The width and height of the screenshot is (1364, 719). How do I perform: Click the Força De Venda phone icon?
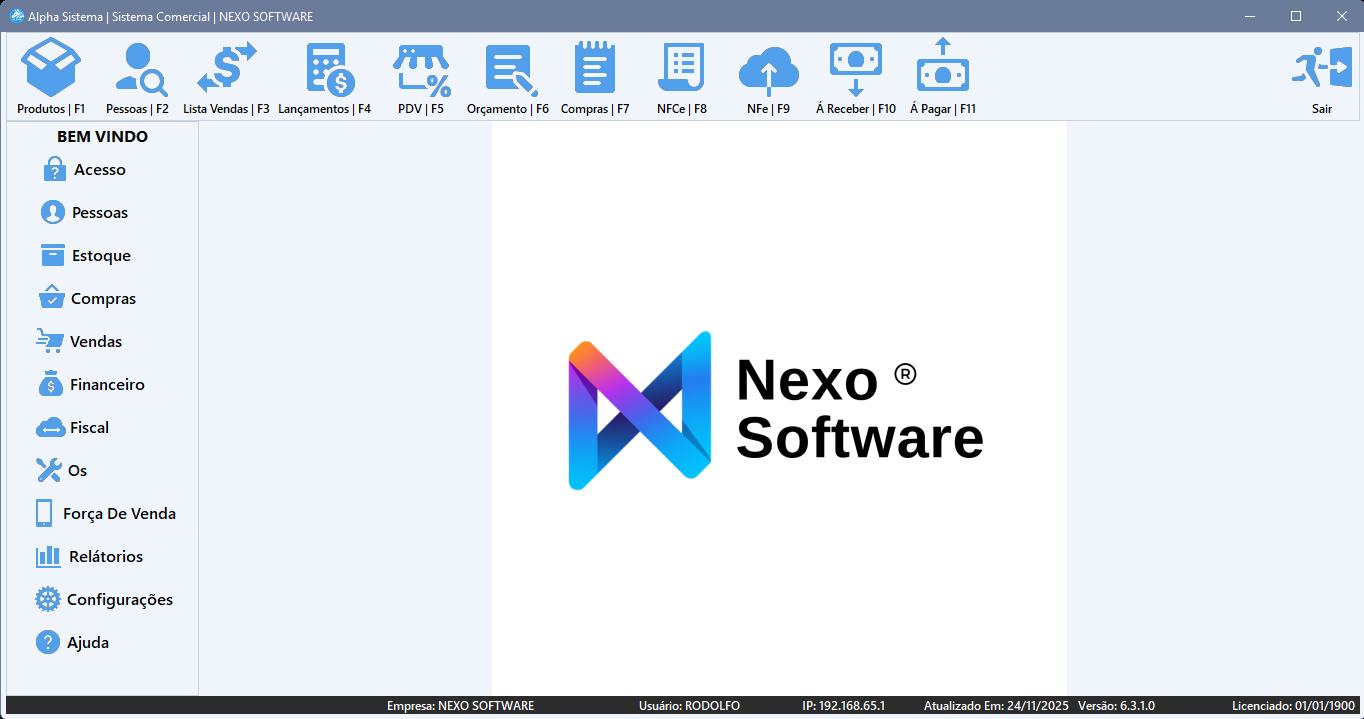(x=44, y=513)
